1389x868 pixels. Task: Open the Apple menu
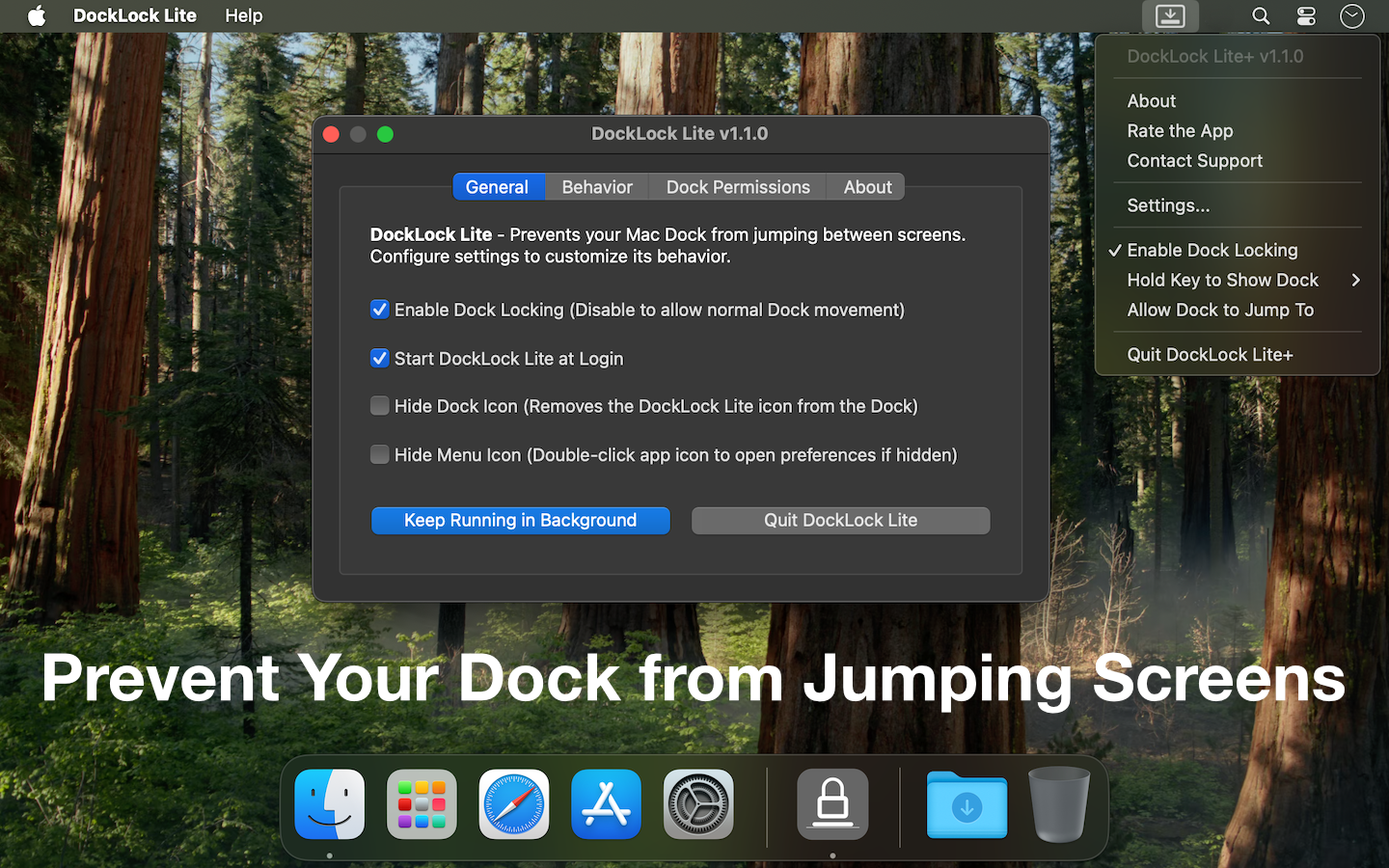[x=37, y=15]
